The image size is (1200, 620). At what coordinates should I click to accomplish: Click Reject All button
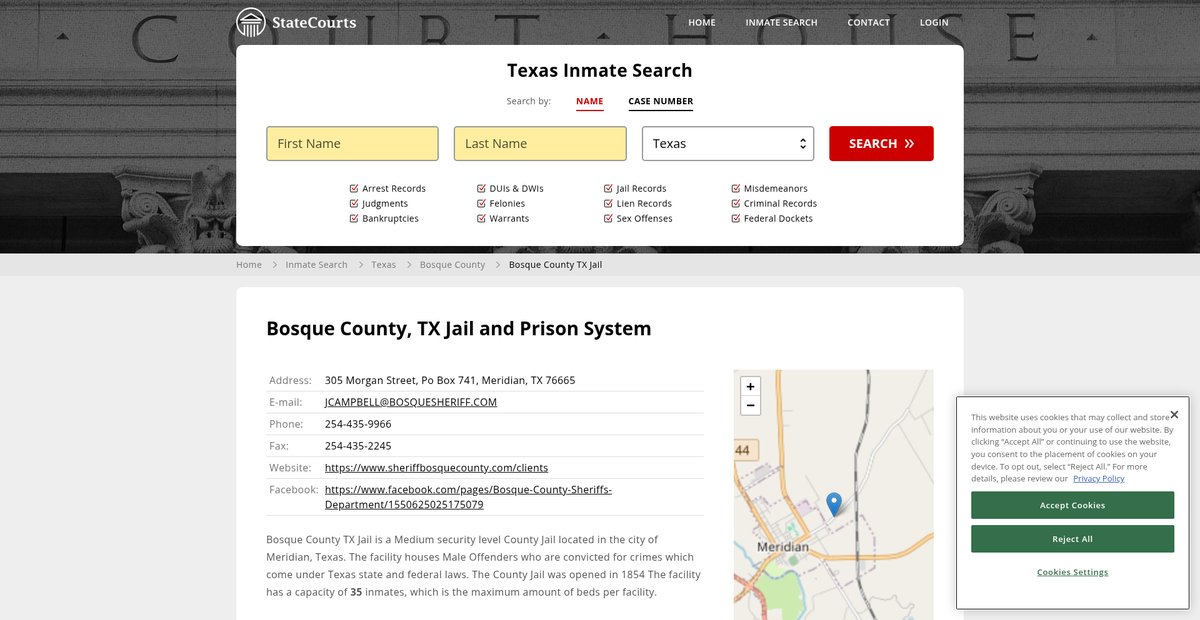tap(1072, 539)
